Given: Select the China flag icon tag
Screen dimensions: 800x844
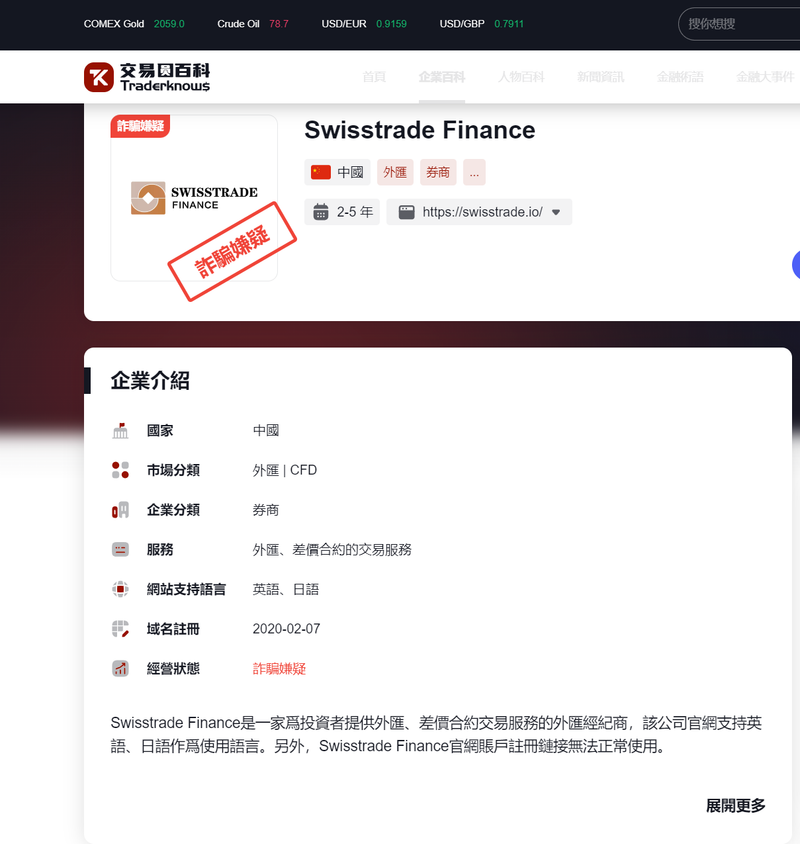Looking at the screenshot, I should pyautogui.click(x=321, y=172).
